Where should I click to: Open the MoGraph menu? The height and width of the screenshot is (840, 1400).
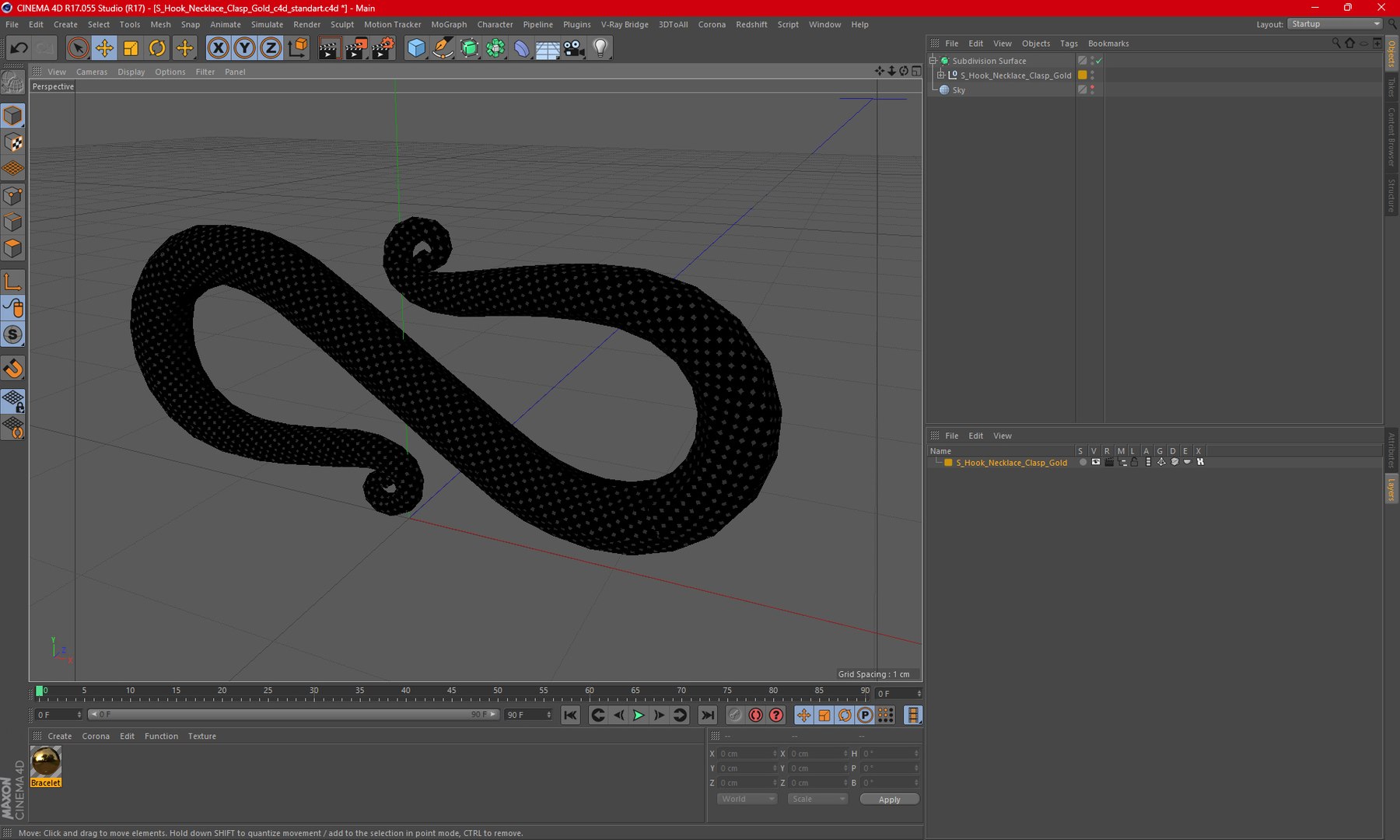click(449, 25)
